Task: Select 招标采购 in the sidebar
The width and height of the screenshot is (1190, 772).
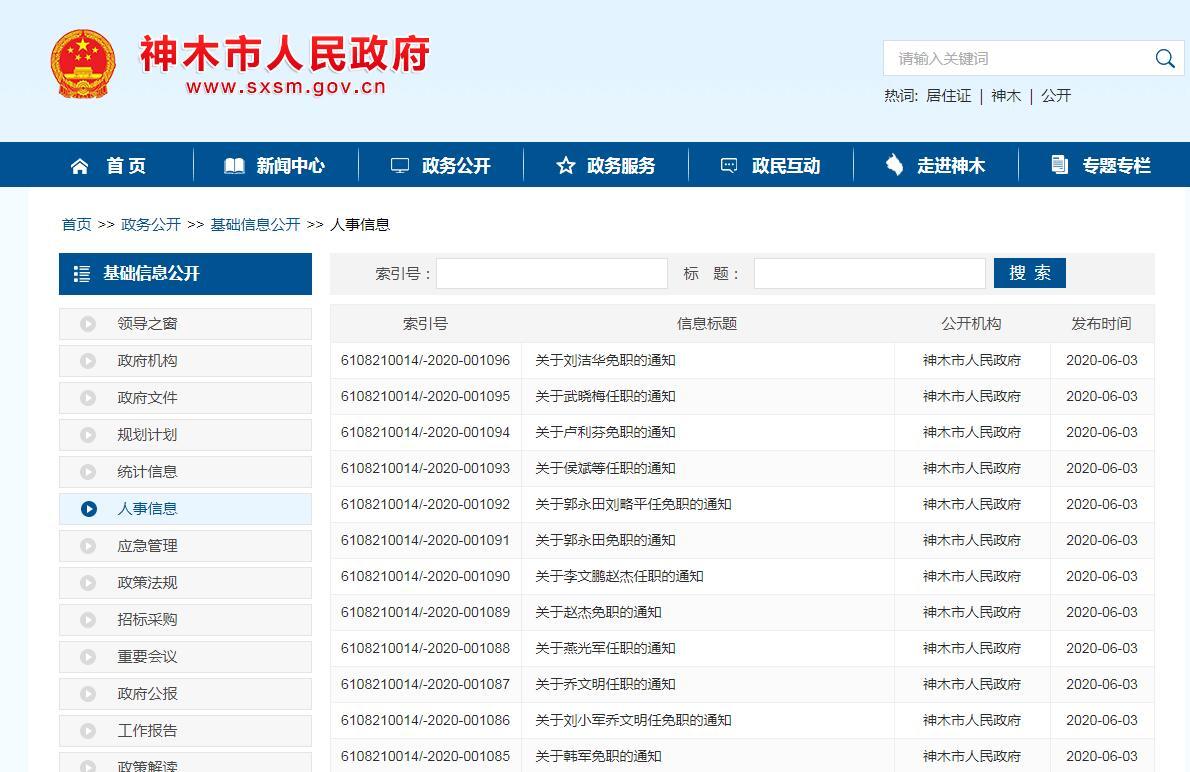Action: pos(185,620)
